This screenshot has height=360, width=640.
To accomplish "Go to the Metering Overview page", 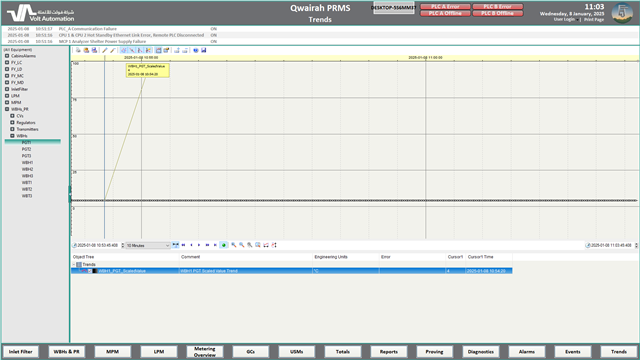I will coord(204,351).
